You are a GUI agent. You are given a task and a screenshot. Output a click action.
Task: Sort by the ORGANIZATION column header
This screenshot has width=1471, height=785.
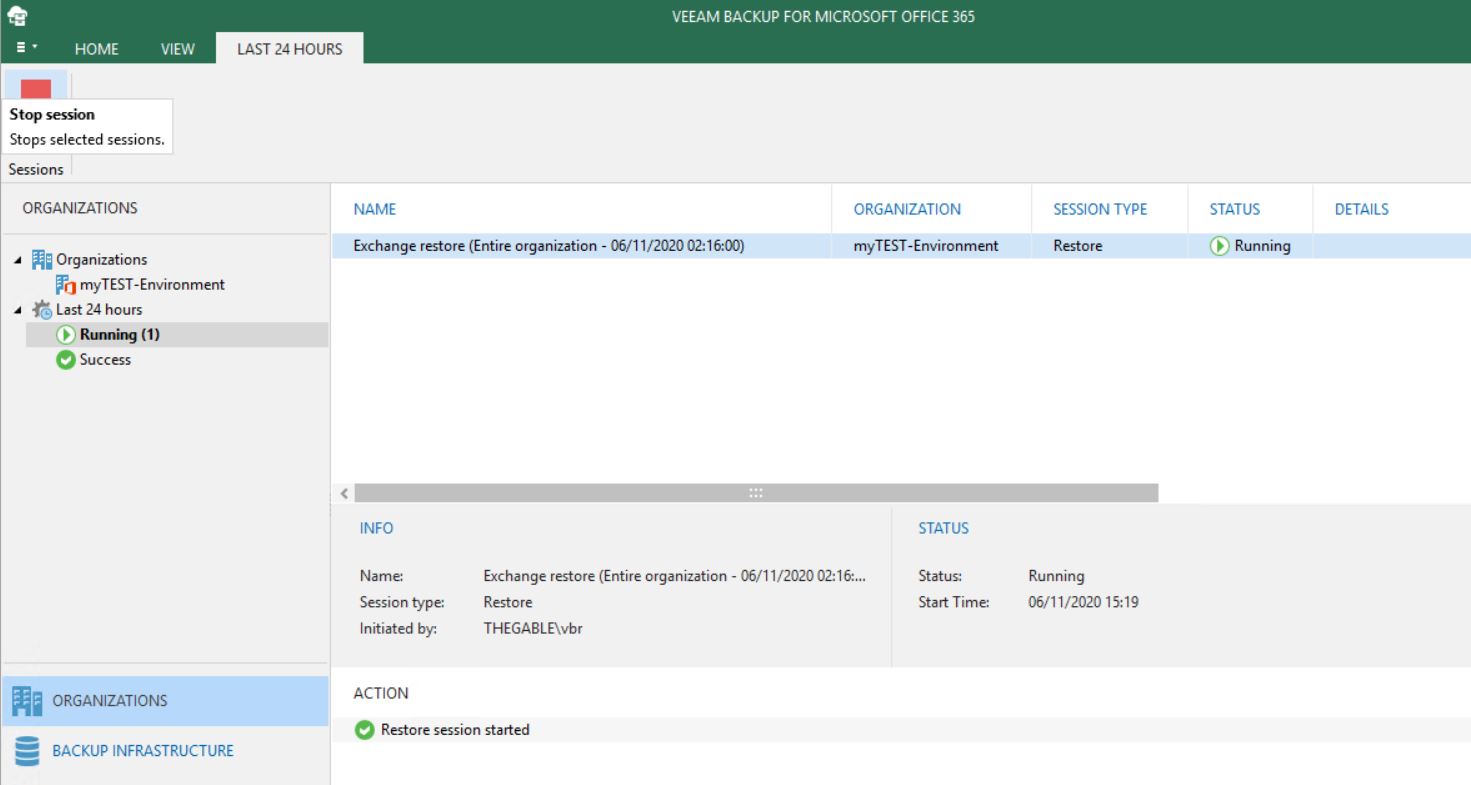(907, 209)
